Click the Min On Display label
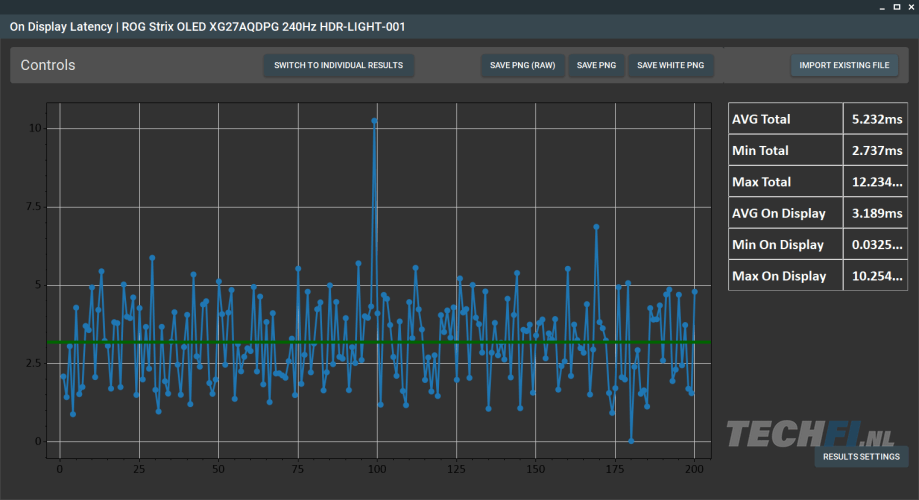This screenshot has height=500, width=919. tap(778, 244)
